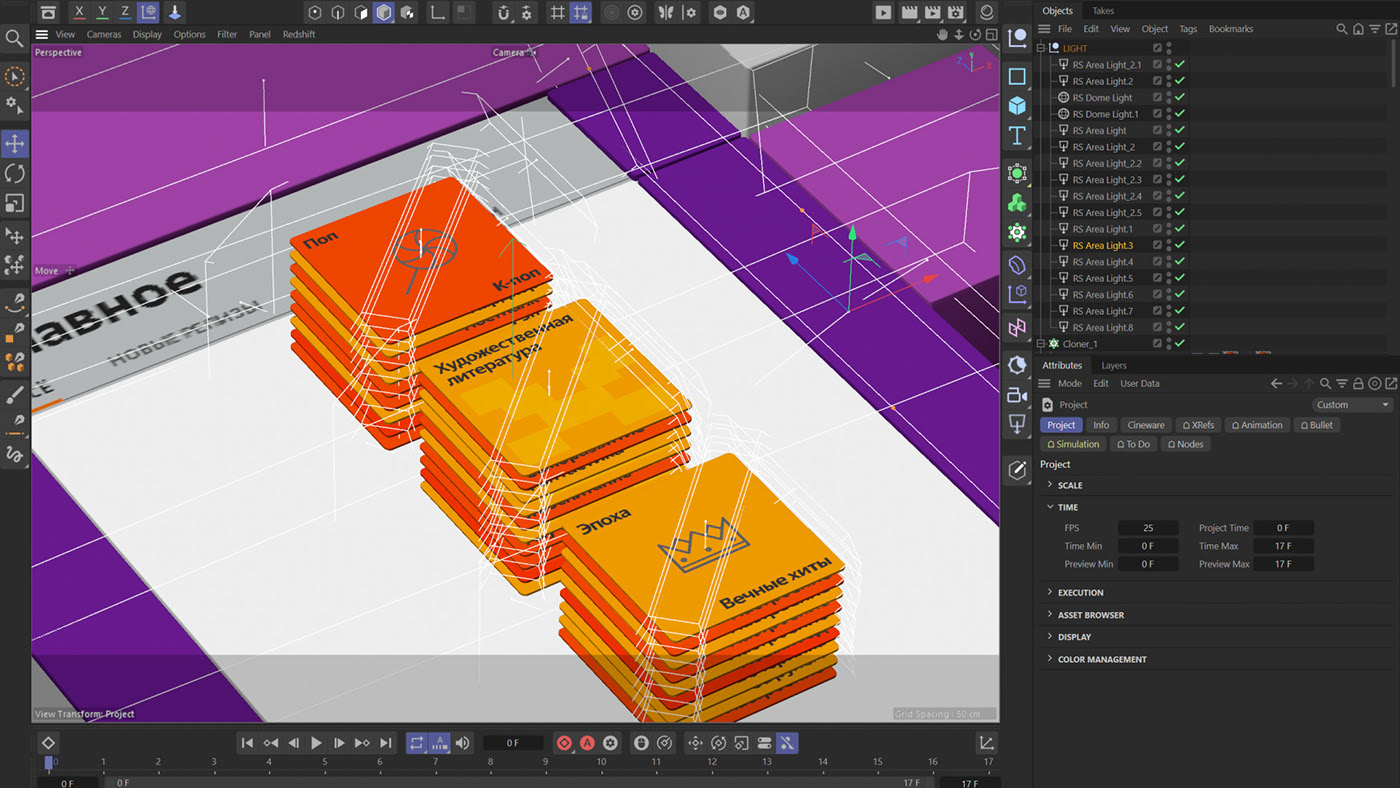The width and height of the screenshot is (1400, 788).
Task: Click the Text spline tool icon
Action: coord(1017,135)
